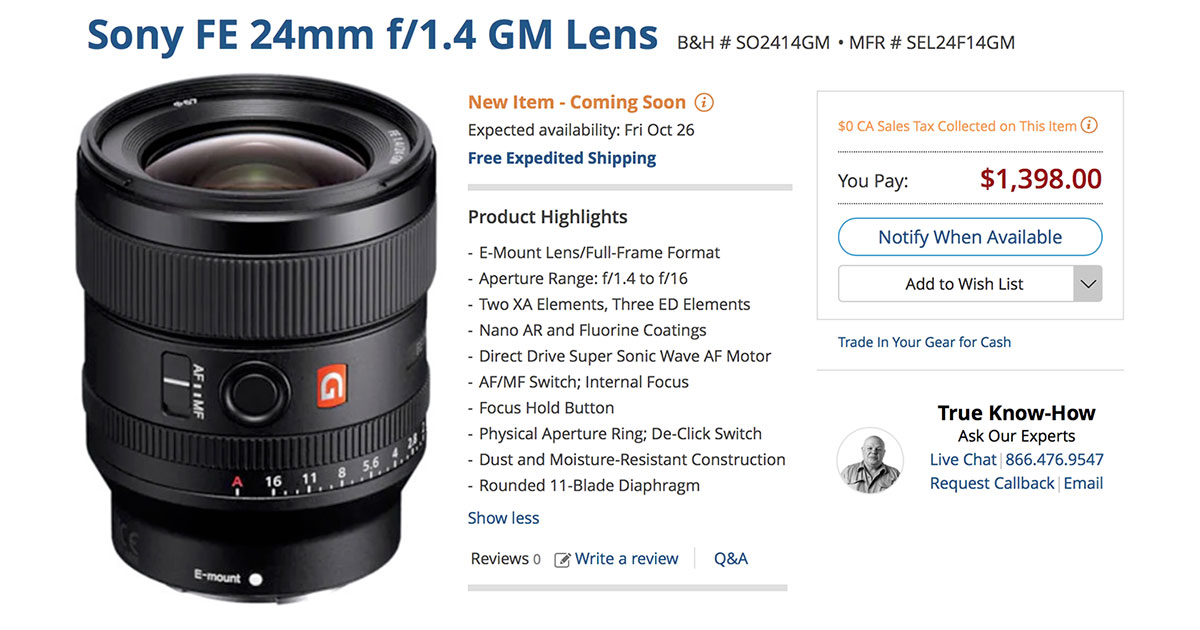Open the Q&A section
This screenshot has width=1200, height=630.
click(x=731, y=558)
